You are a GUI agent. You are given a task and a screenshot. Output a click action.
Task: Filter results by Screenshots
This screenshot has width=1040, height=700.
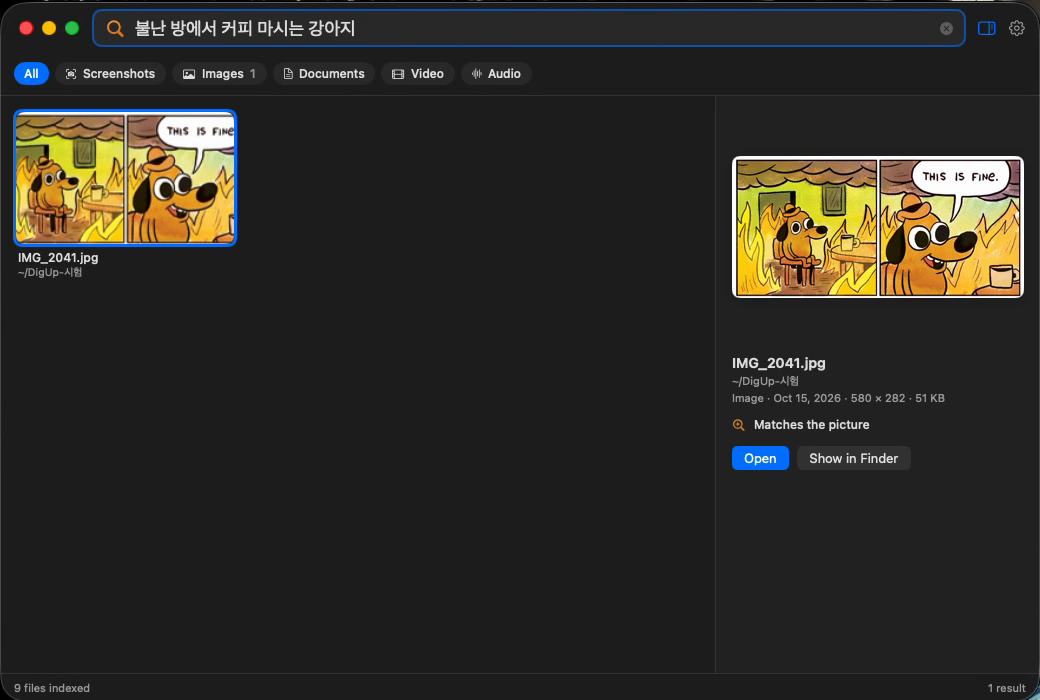coord(110,74)
